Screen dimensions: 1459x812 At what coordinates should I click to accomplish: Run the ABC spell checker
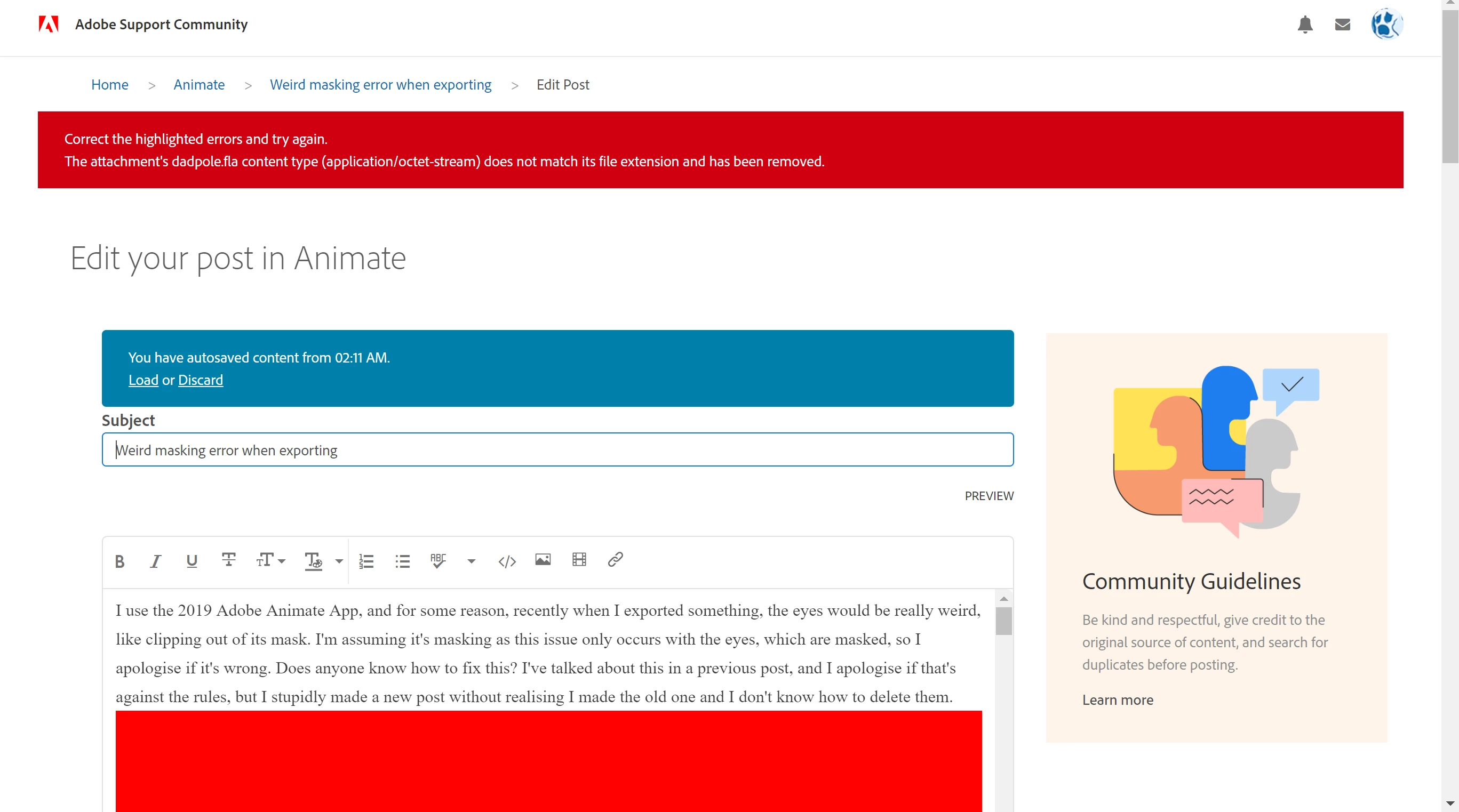click(438, 560)
